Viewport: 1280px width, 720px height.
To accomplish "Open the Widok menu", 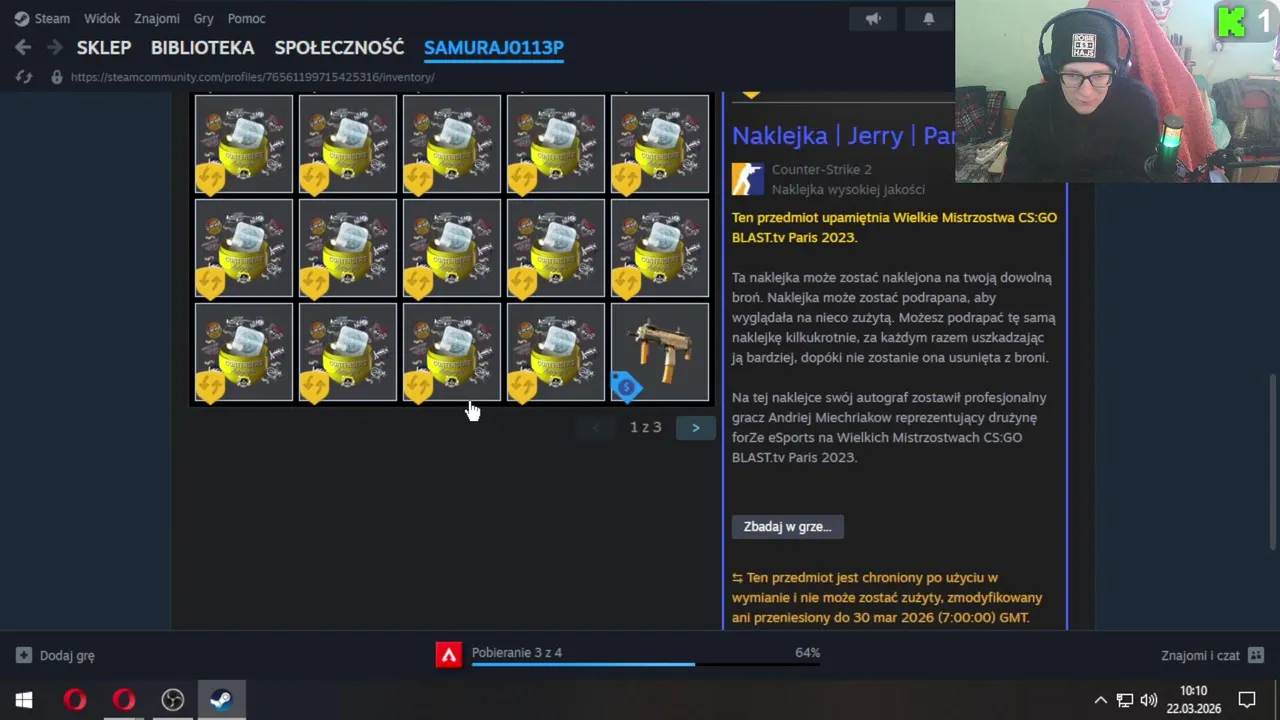I will 102,18.
